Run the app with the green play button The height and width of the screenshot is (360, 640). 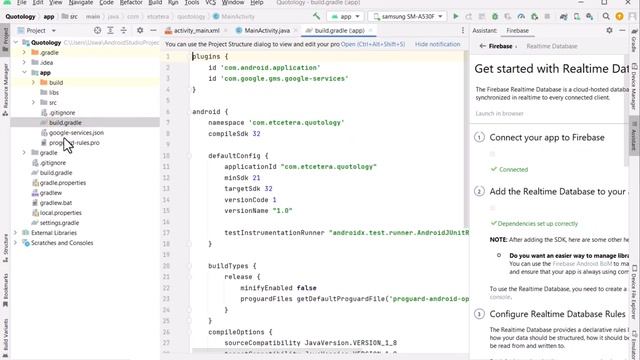click(x=456, y=16)
